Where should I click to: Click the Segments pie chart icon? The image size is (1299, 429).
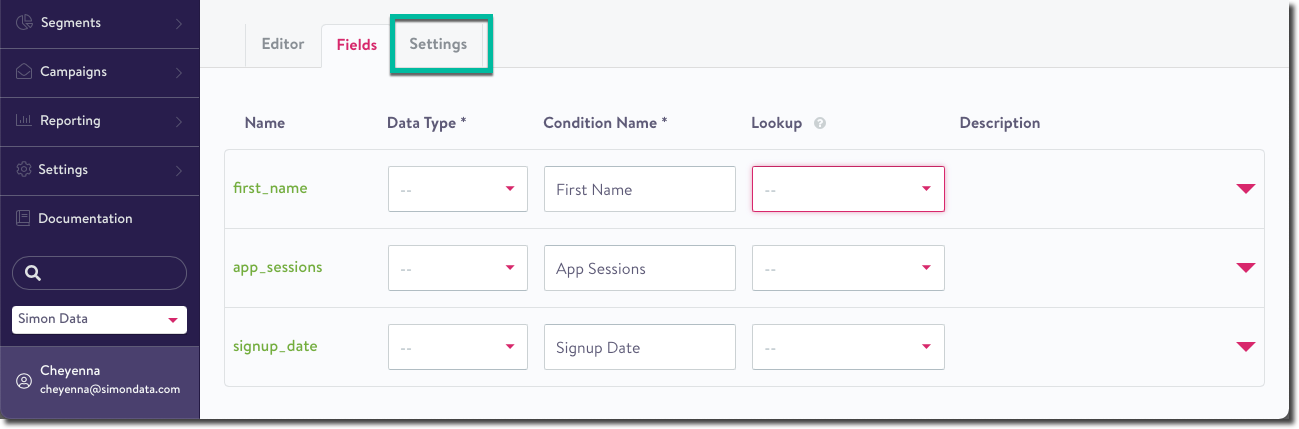pyautogui.click(x=25, y=23)
